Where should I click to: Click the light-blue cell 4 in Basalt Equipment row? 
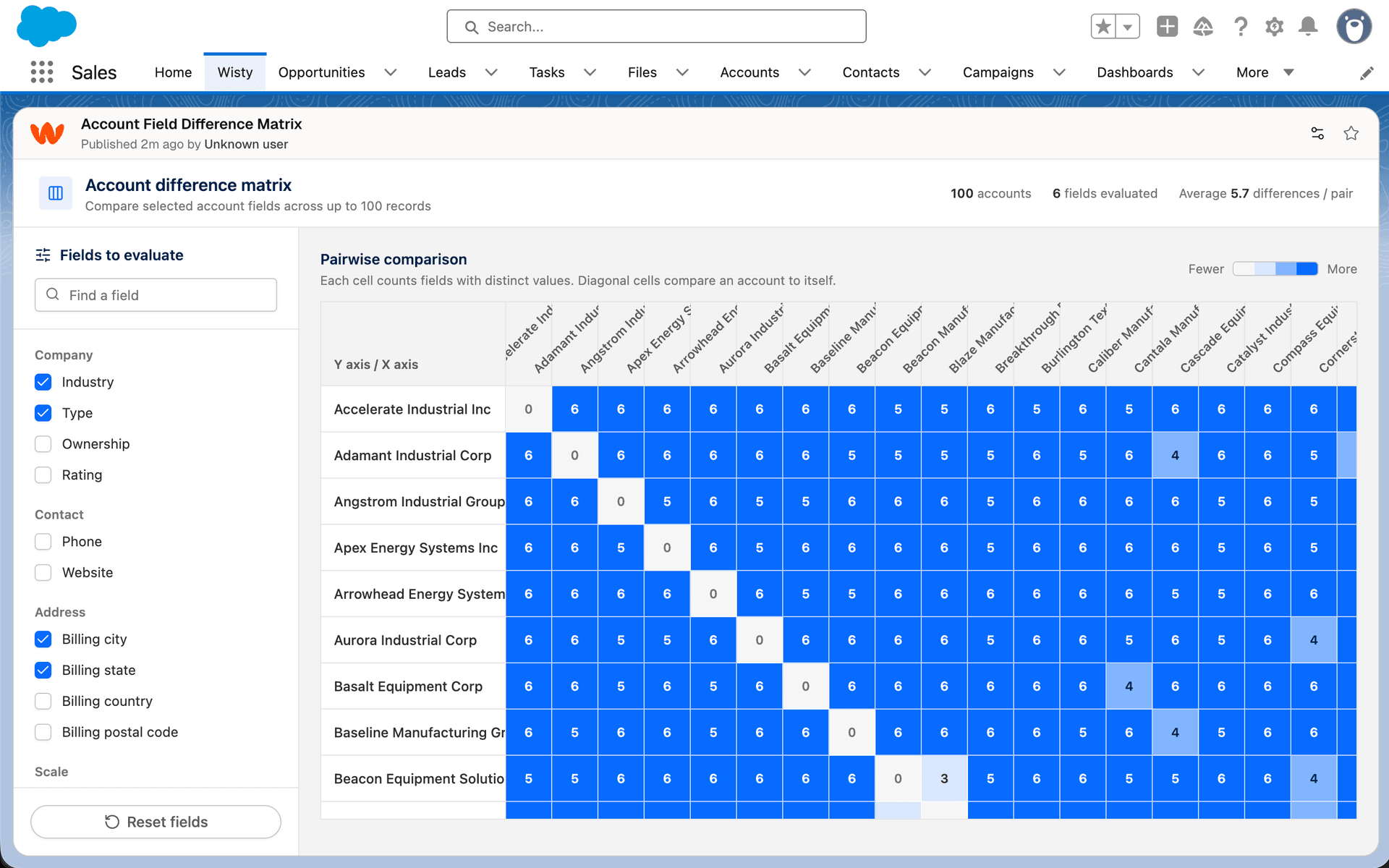[x=1129, y=686]
